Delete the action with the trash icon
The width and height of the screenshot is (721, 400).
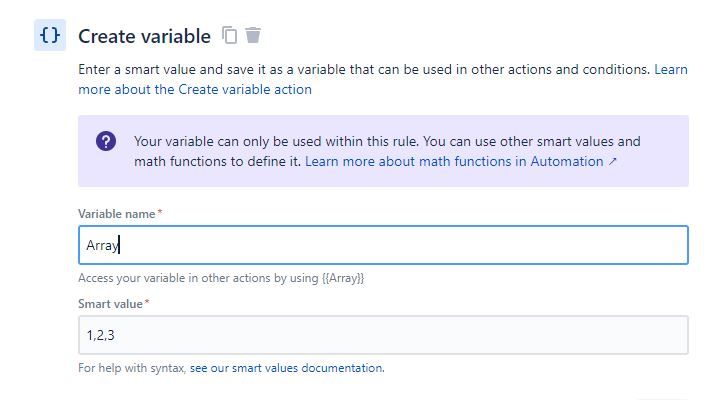click(x=252, y=35)
